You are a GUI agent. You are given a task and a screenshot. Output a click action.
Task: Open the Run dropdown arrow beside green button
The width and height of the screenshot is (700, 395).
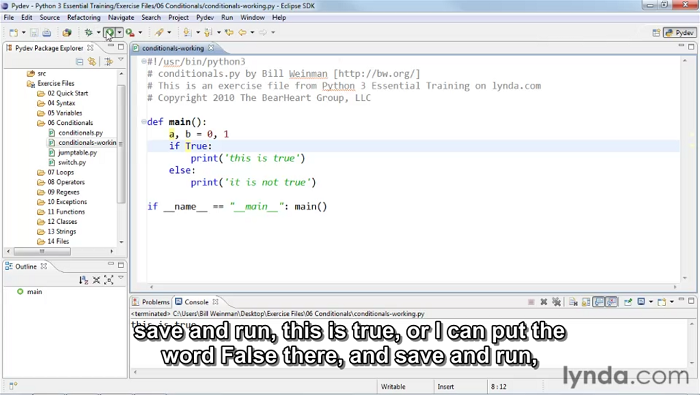[x=119, y=32]
